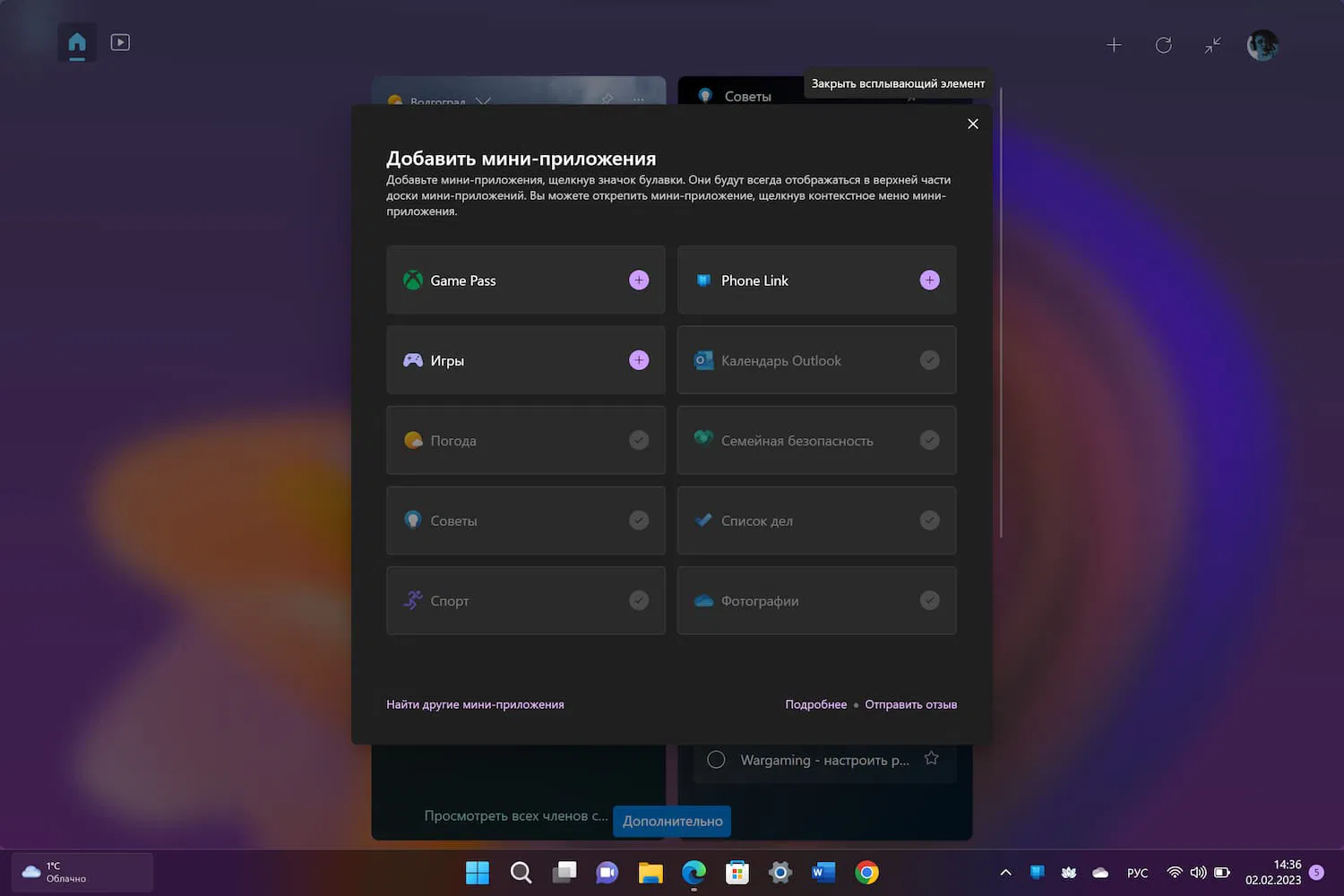The image size is (1344, 896).
Task: Go to widgets home tab
Action: pos(77,42)
